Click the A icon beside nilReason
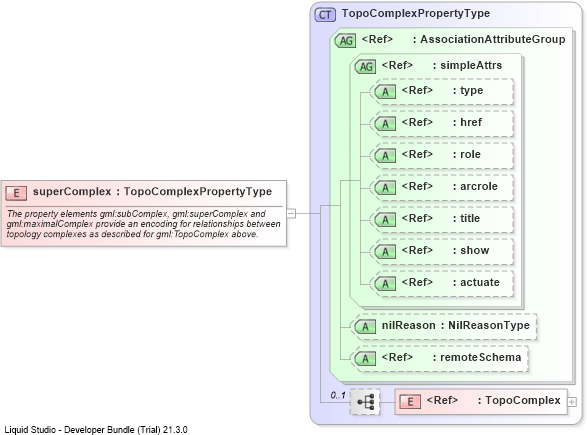The height and width of the screenshot is (435, 587). (x=365, y=327)
